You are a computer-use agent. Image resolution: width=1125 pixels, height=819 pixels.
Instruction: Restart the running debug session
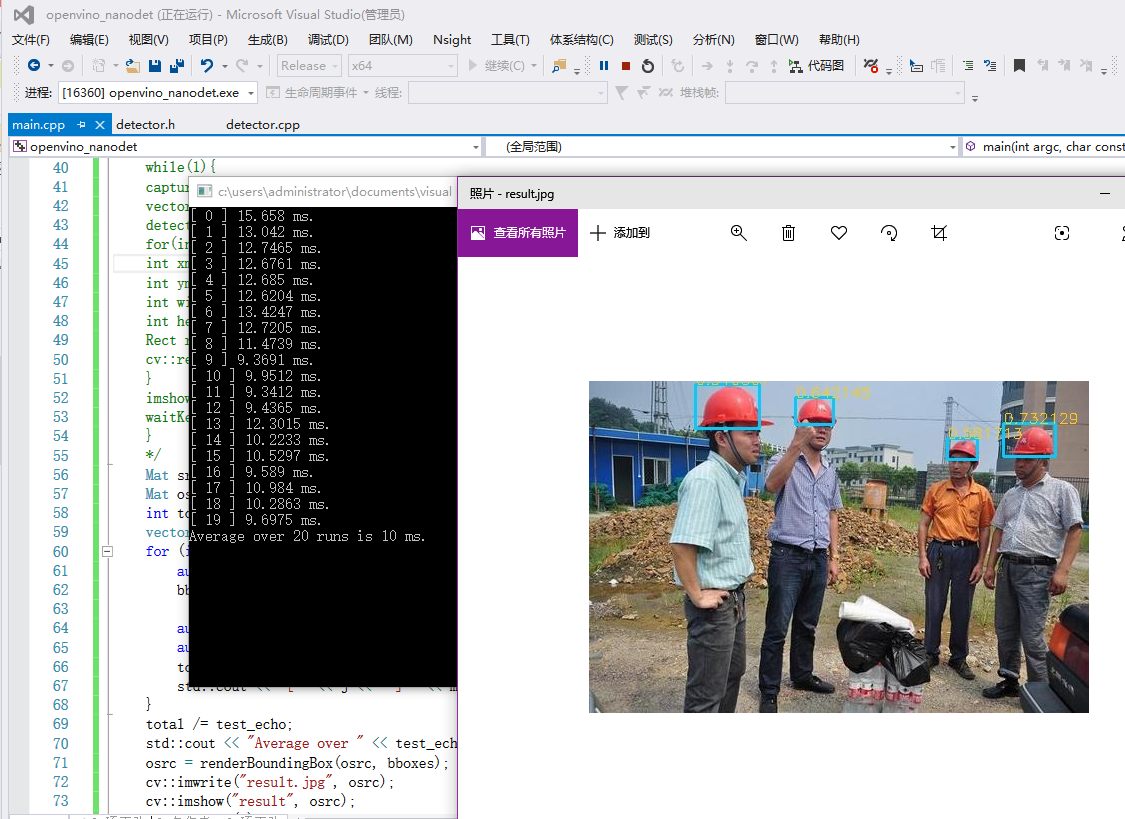coord(647,65)
